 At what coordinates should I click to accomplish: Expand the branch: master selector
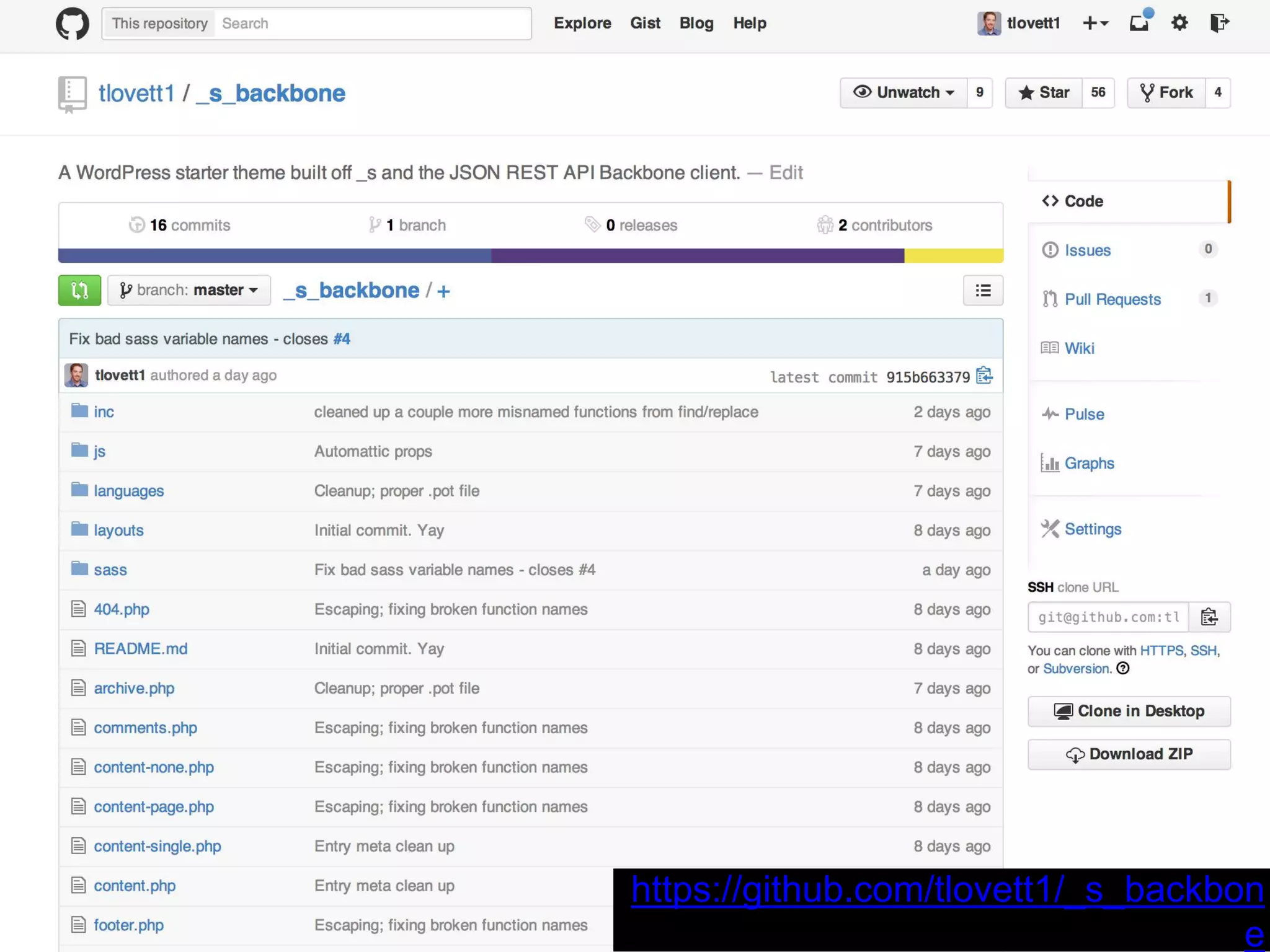[189, 290]
